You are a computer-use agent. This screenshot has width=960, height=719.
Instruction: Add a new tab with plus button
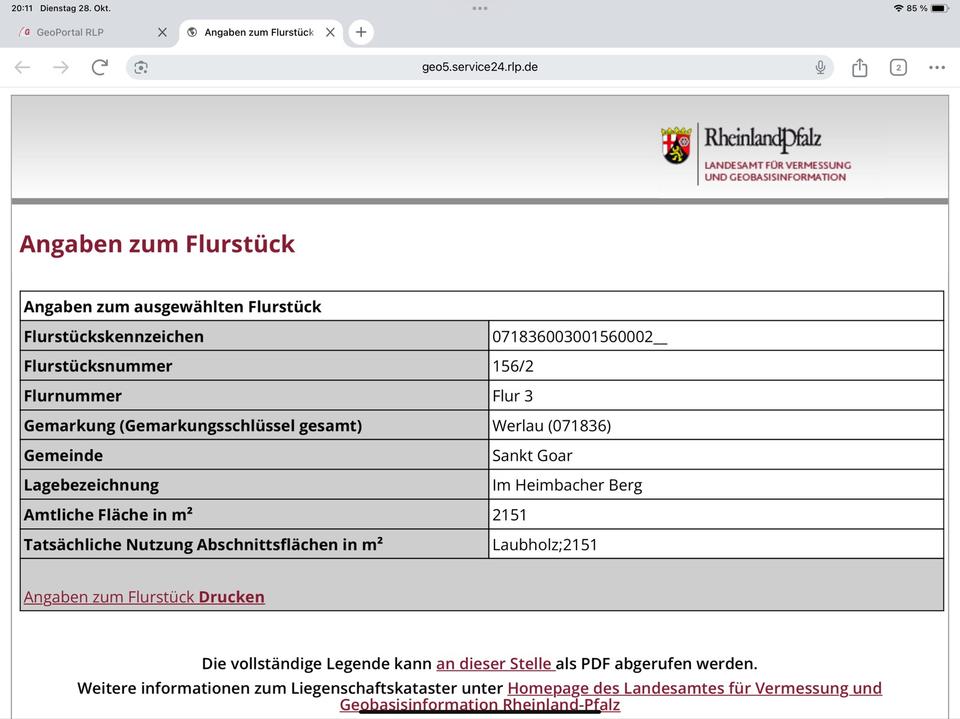pyautogui.click(x=361, y=32)
